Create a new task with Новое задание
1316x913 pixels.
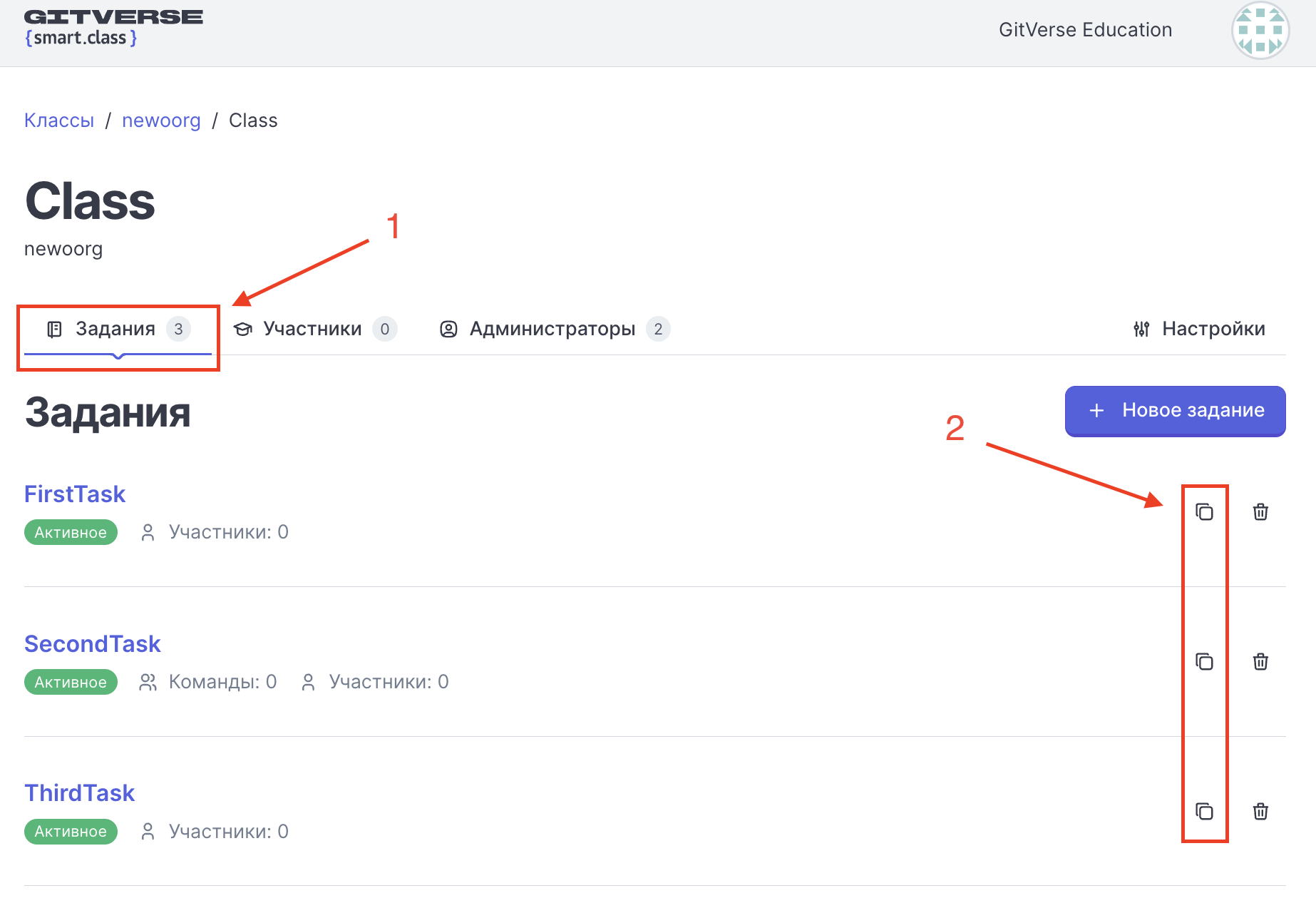click(x=1175, y=411)
